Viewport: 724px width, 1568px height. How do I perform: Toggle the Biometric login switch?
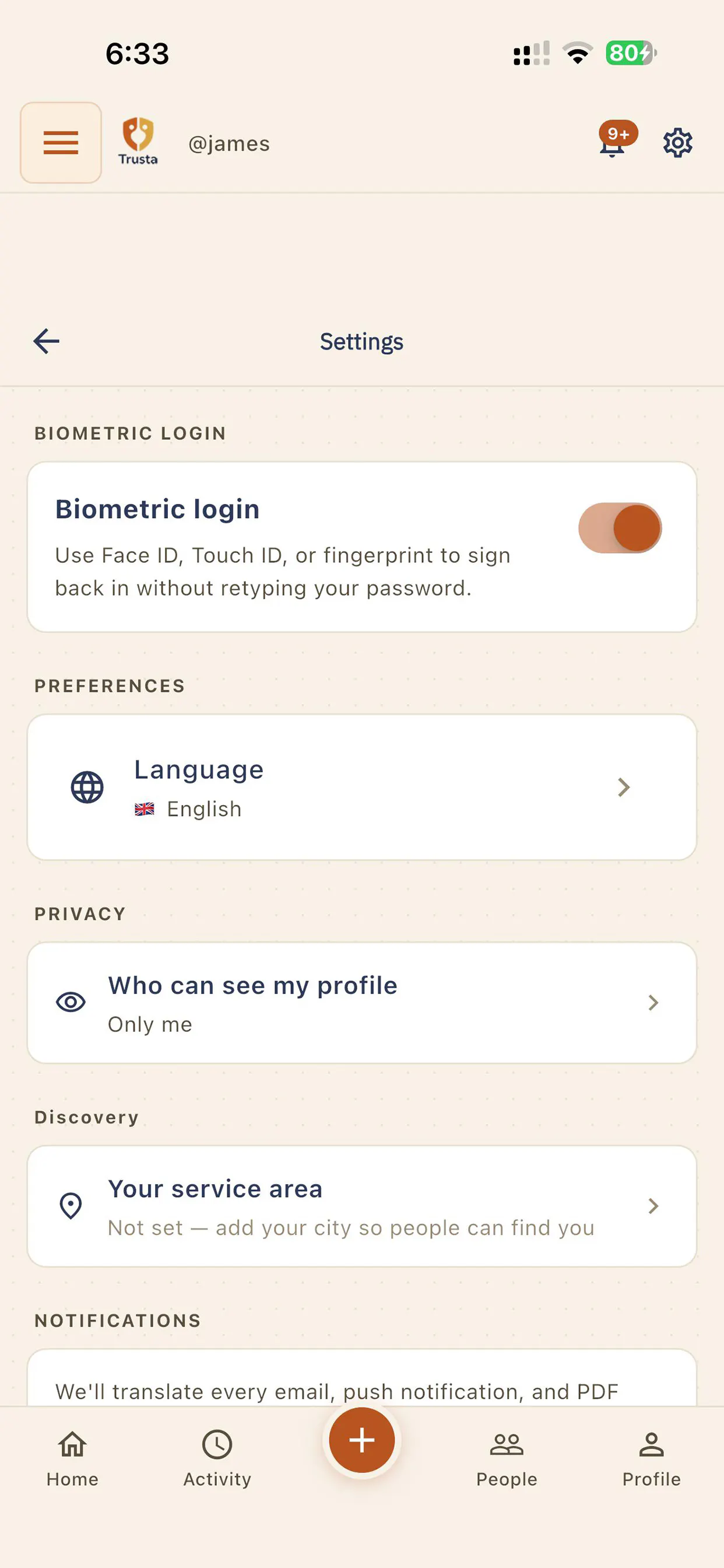tap(619, 527)
